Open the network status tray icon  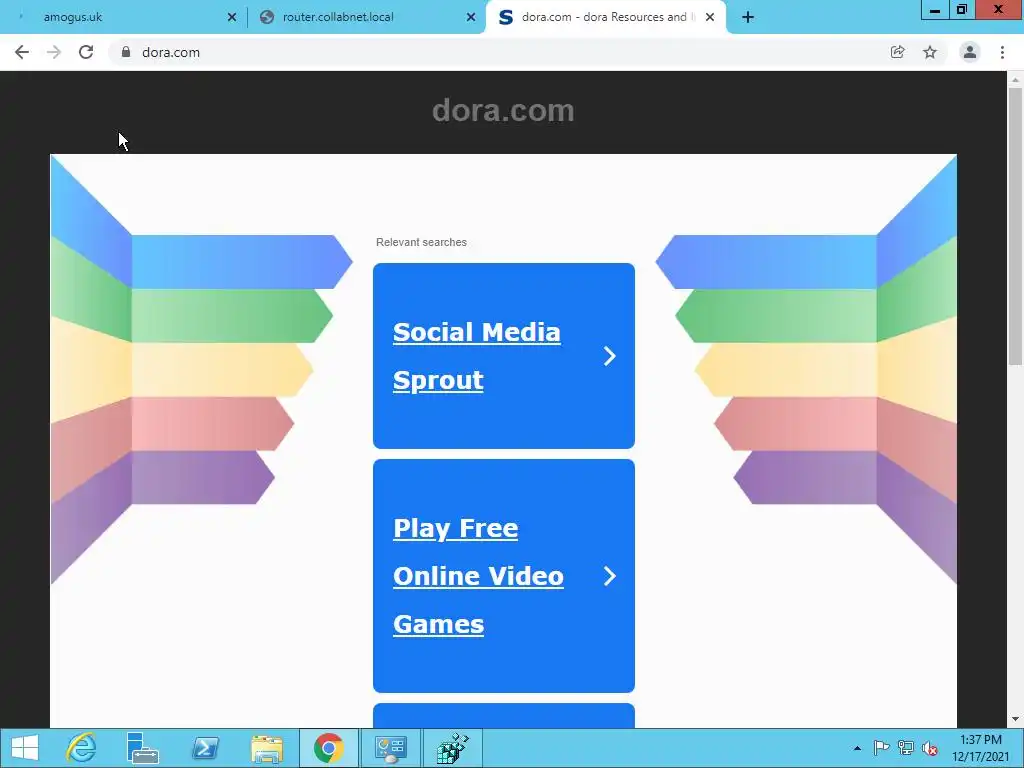pyautogui.click(x=906, y=748)
